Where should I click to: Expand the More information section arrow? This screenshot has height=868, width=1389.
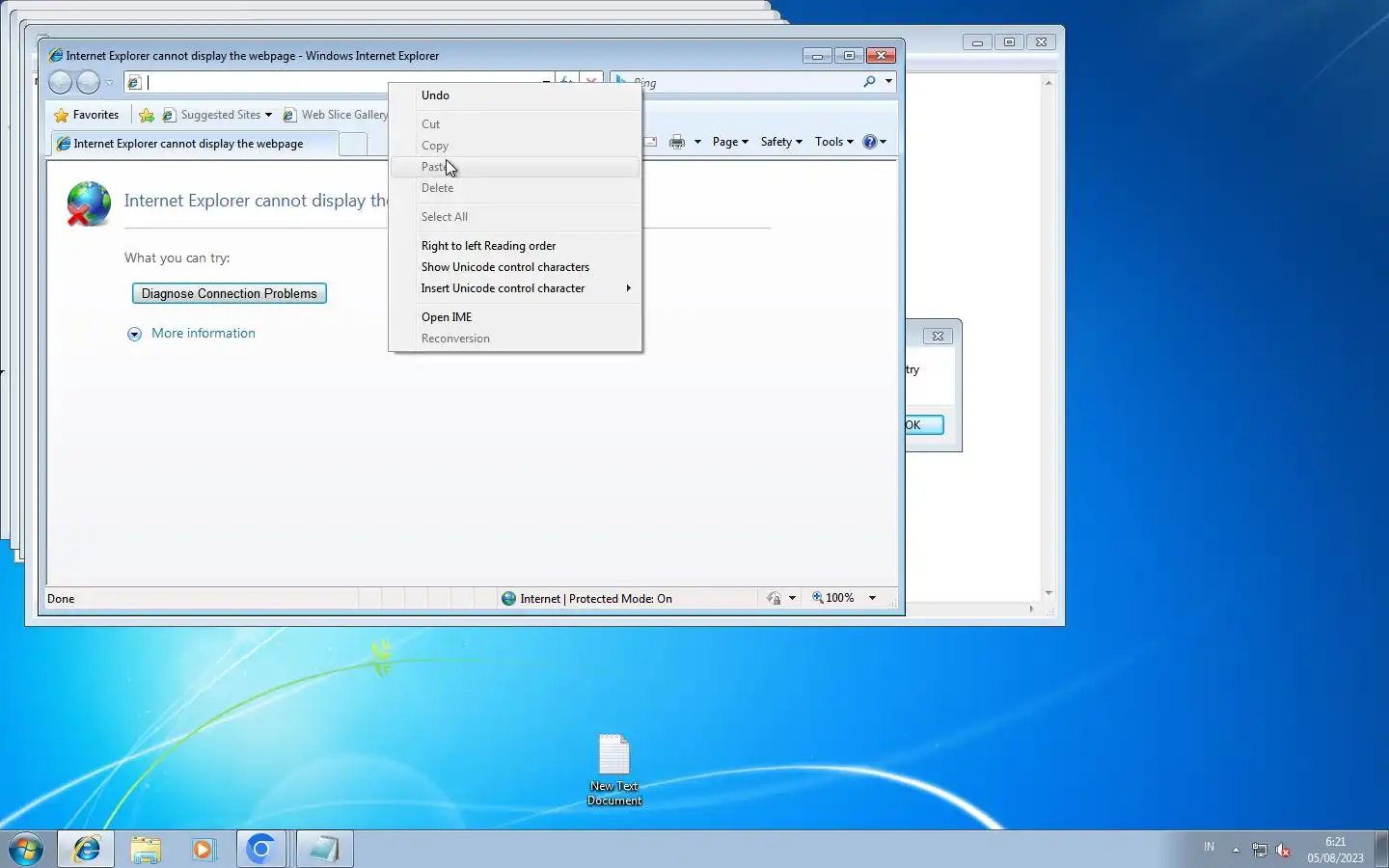tap(134, 334)
